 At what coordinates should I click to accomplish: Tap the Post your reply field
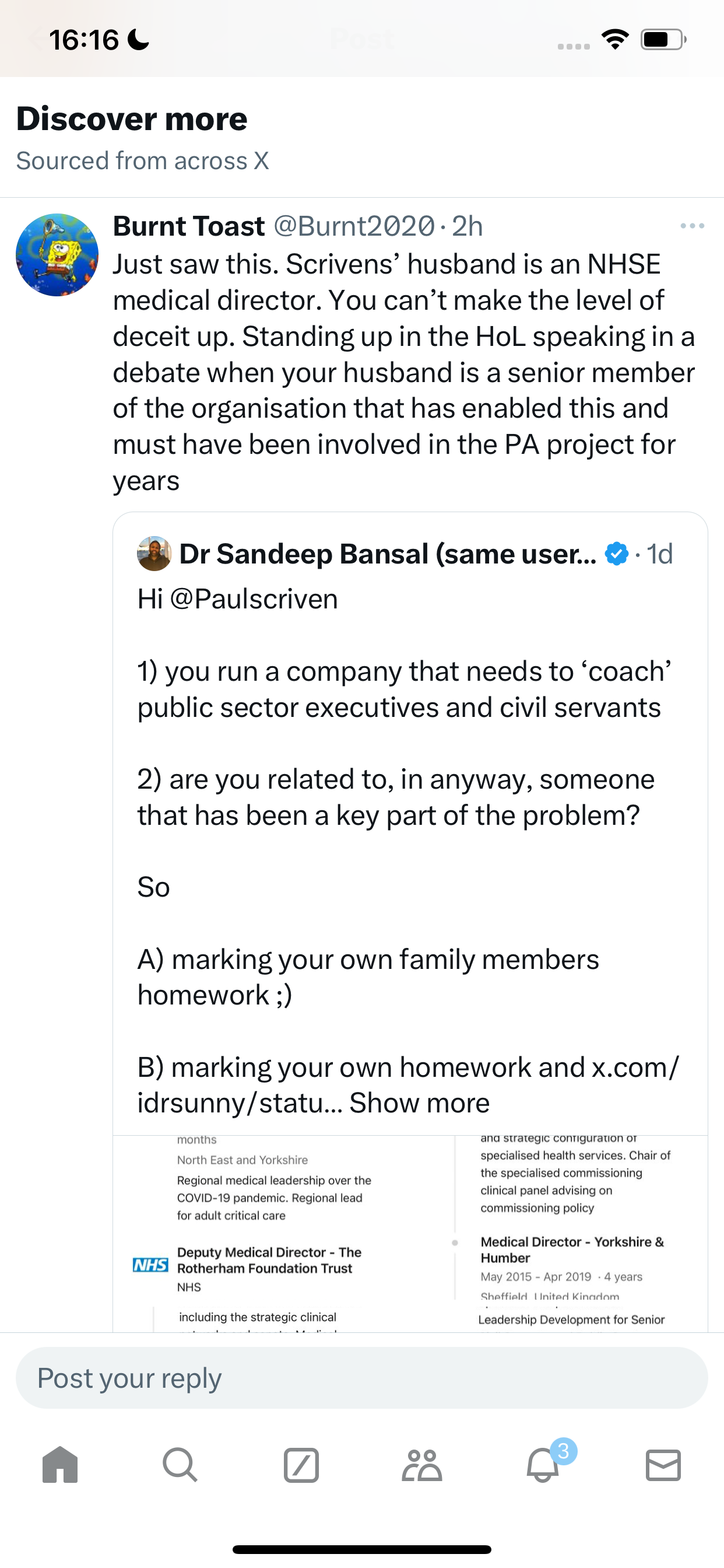coord(361,1378)
